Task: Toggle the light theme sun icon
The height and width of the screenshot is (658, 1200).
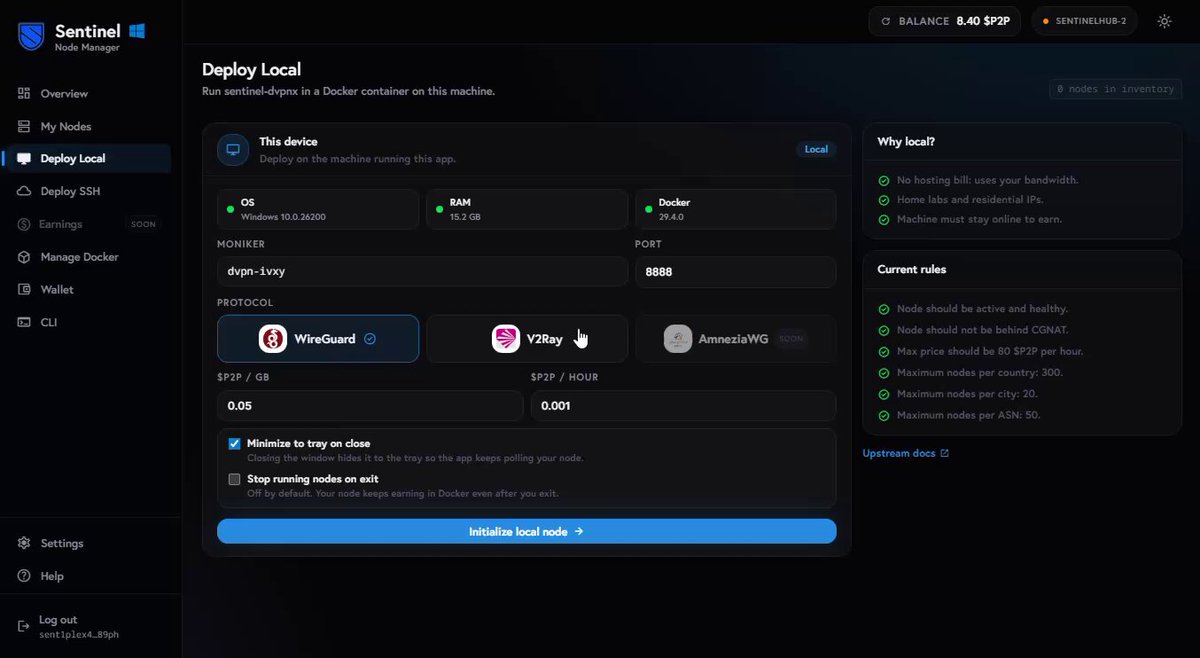Action: 1164,21
